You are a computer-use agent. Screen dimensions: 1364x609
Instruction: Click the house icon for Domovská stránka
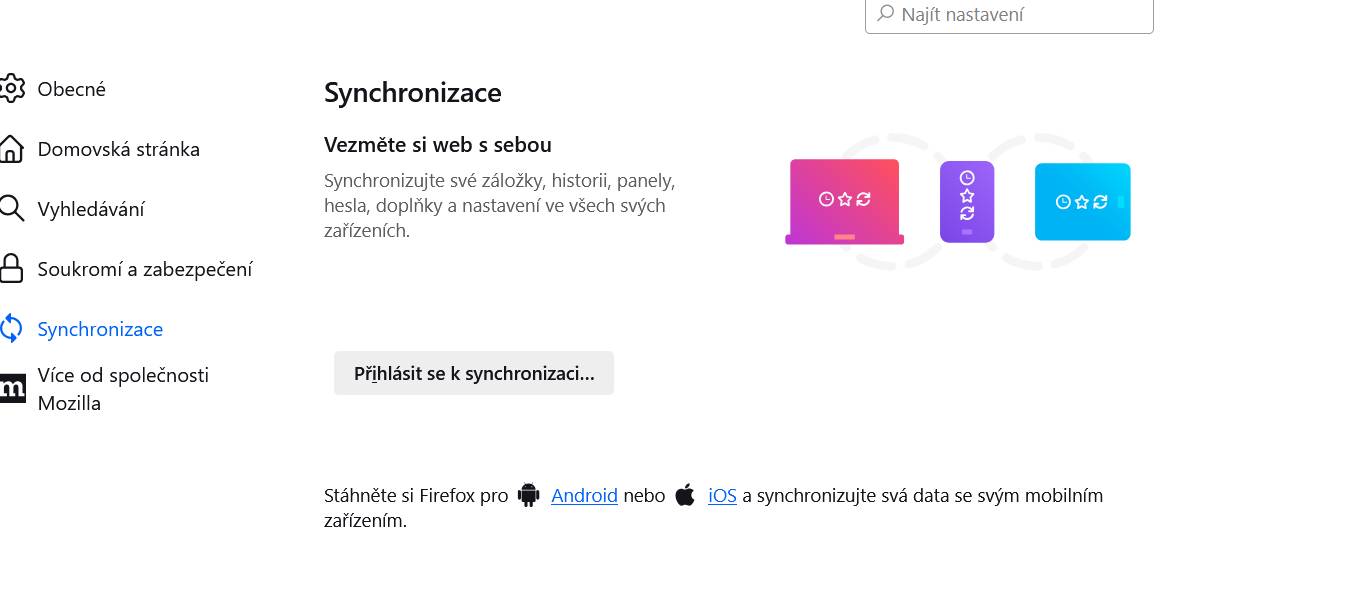click(x=11, y=149)
